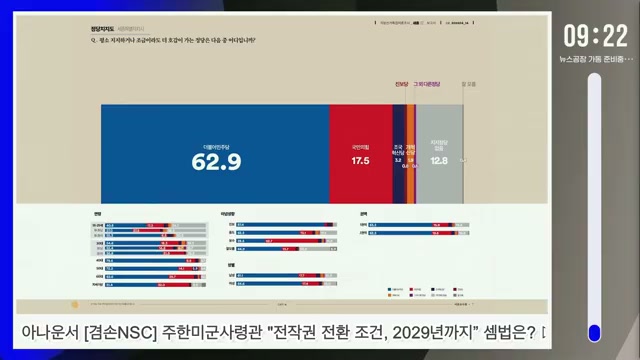Click the 40대 age breakdown bar
Image resolution: width=640 pixels, height=360 pixels.
tap(156, 260)
